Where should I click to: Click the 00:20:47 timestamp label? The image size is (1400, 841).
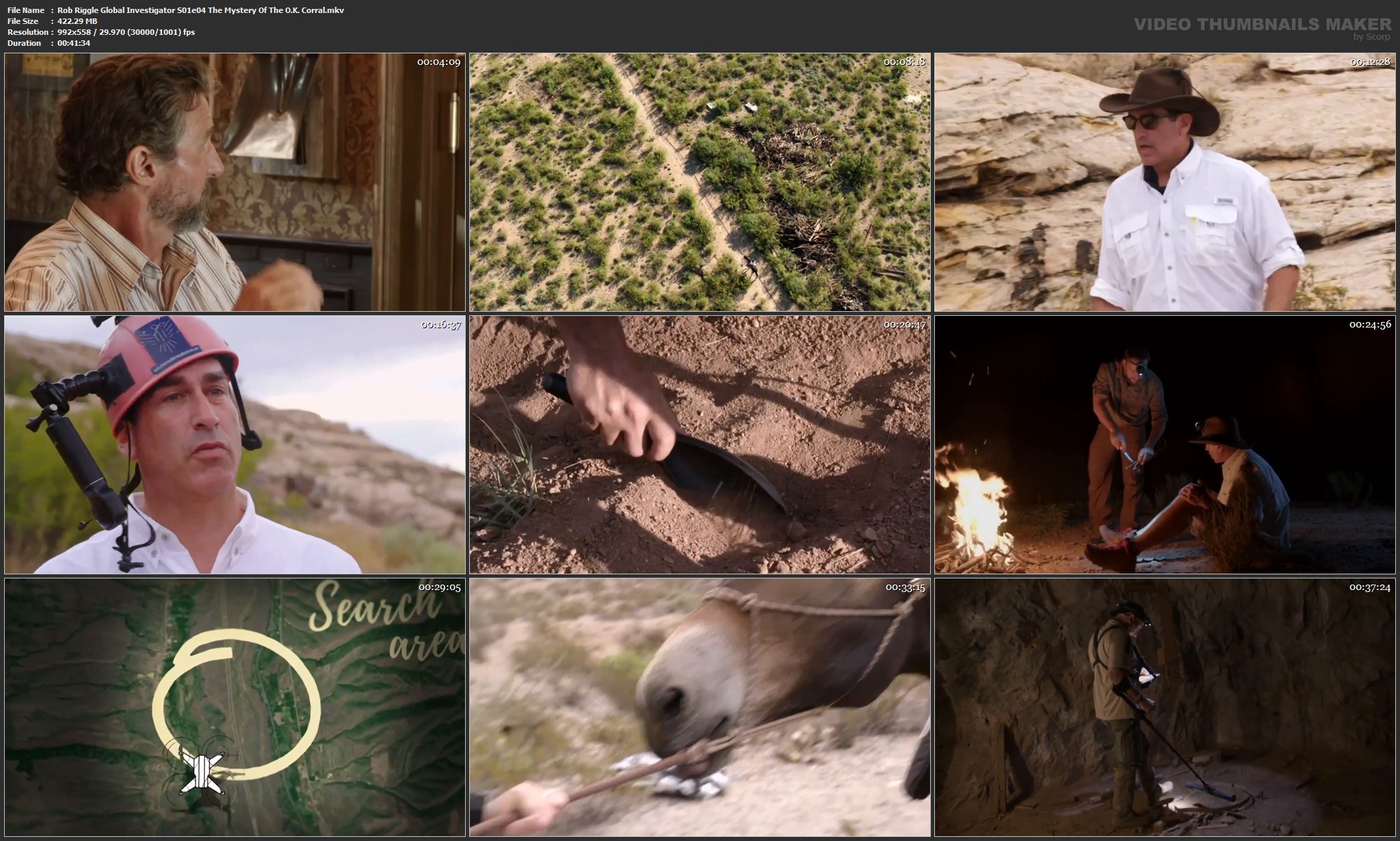click(904, 325)
